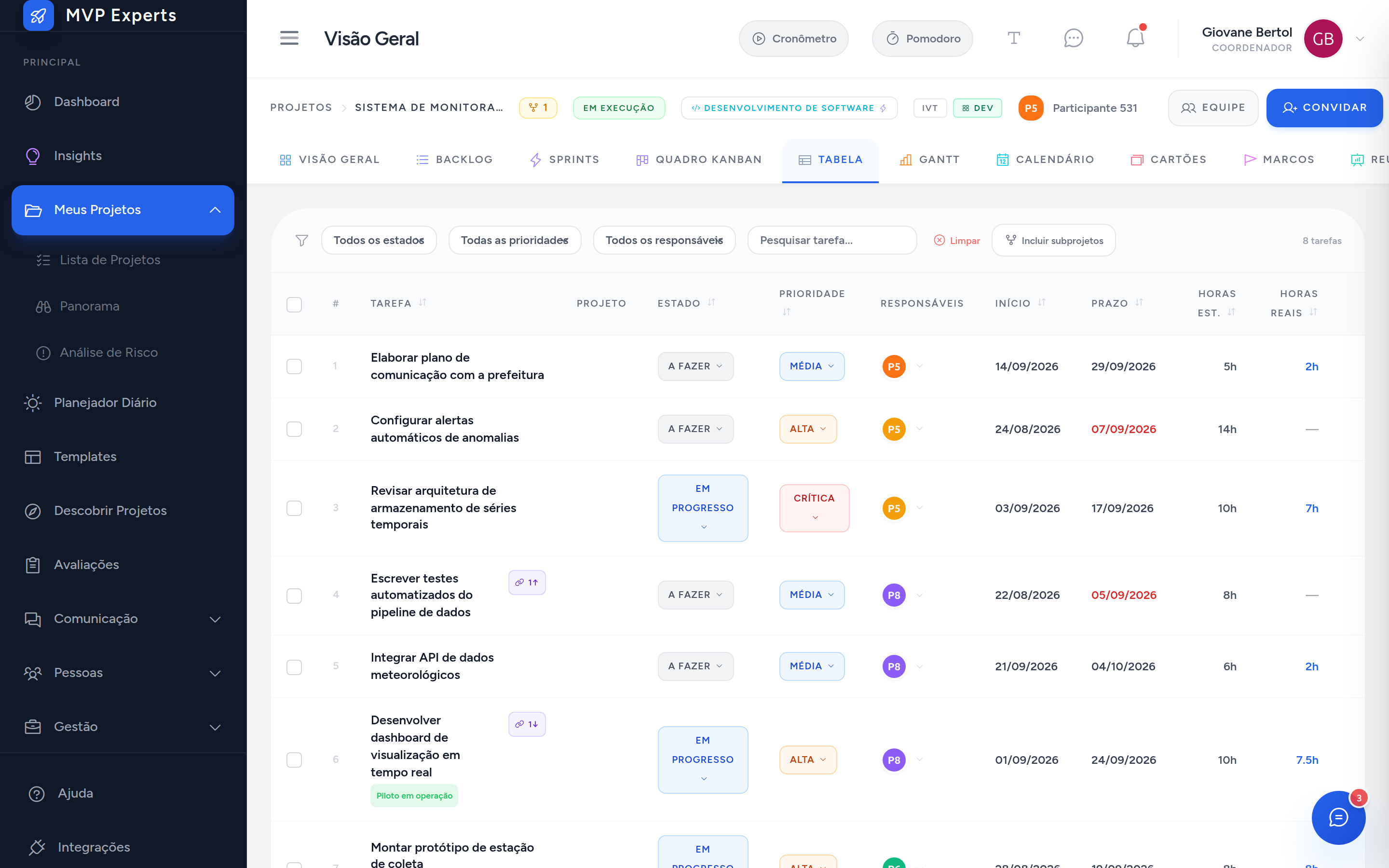Expand the Comunicação sidebar section

point(123,619)
